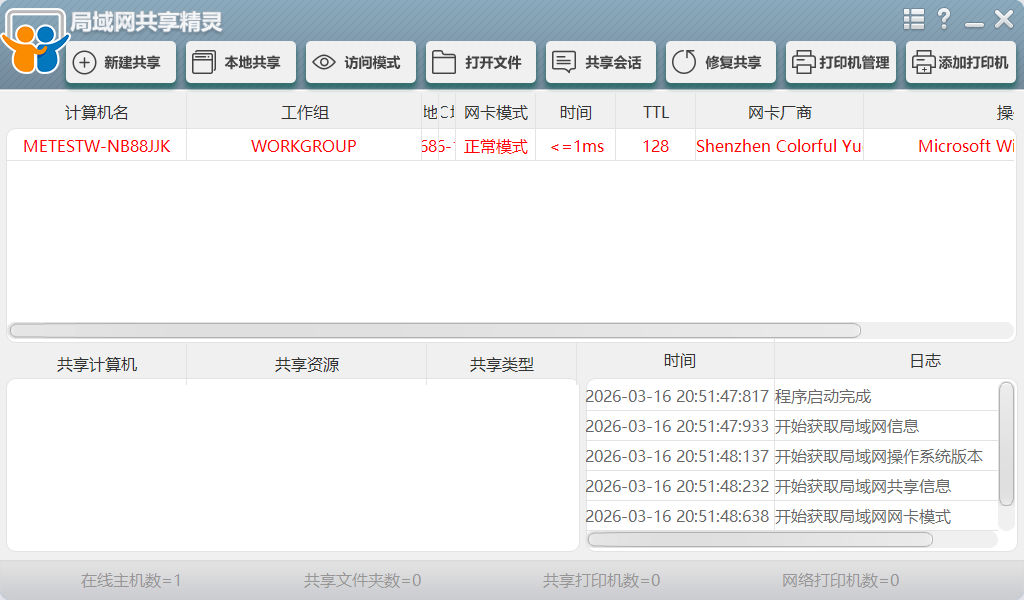Click the application logo in top-left corner
Viewport: 1024px width, 600px height.
35,40
